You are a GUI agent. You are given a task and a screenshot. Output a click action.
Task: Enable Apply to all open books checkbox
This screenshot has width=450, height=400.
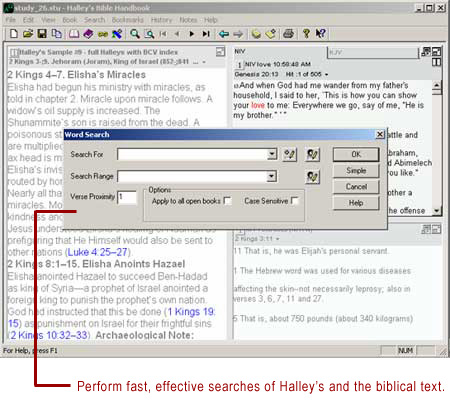coord(228,201)
